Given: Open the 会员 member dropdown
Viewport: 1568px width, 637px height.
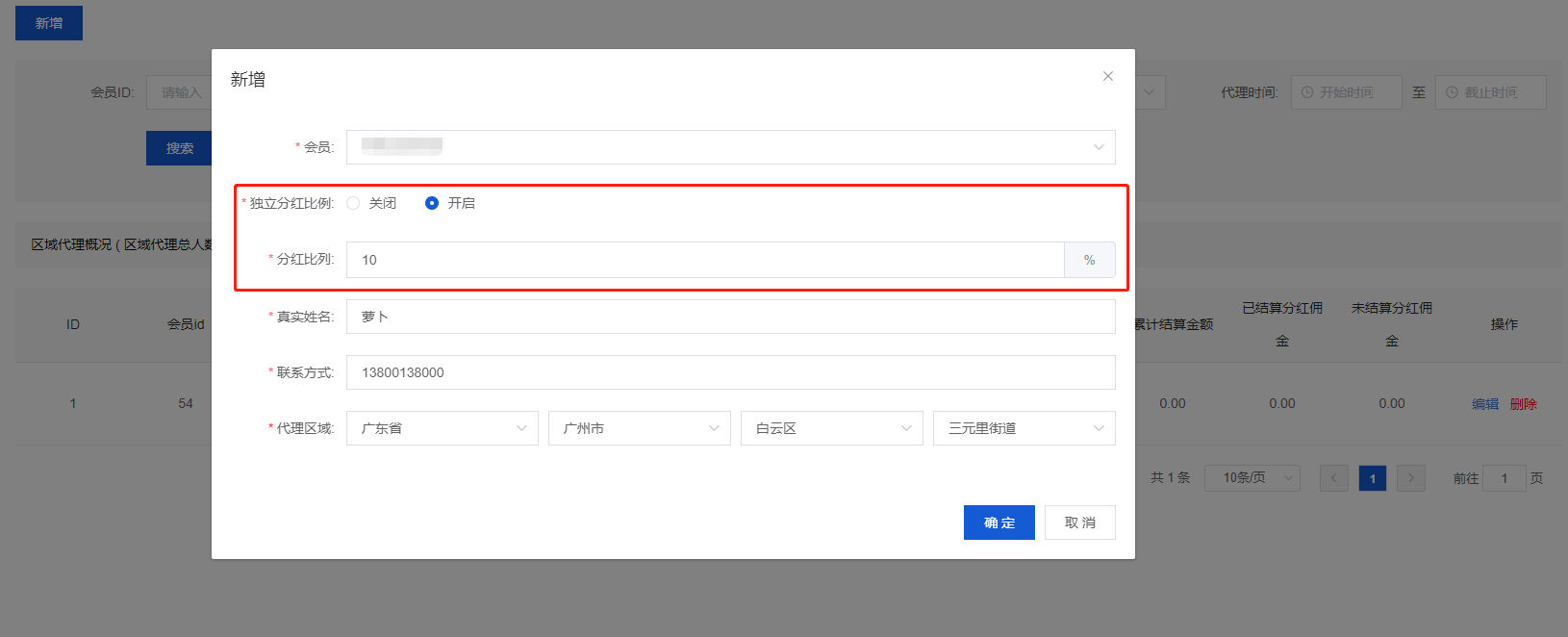Looking at the screenshot, I should (x=730, y=147).
